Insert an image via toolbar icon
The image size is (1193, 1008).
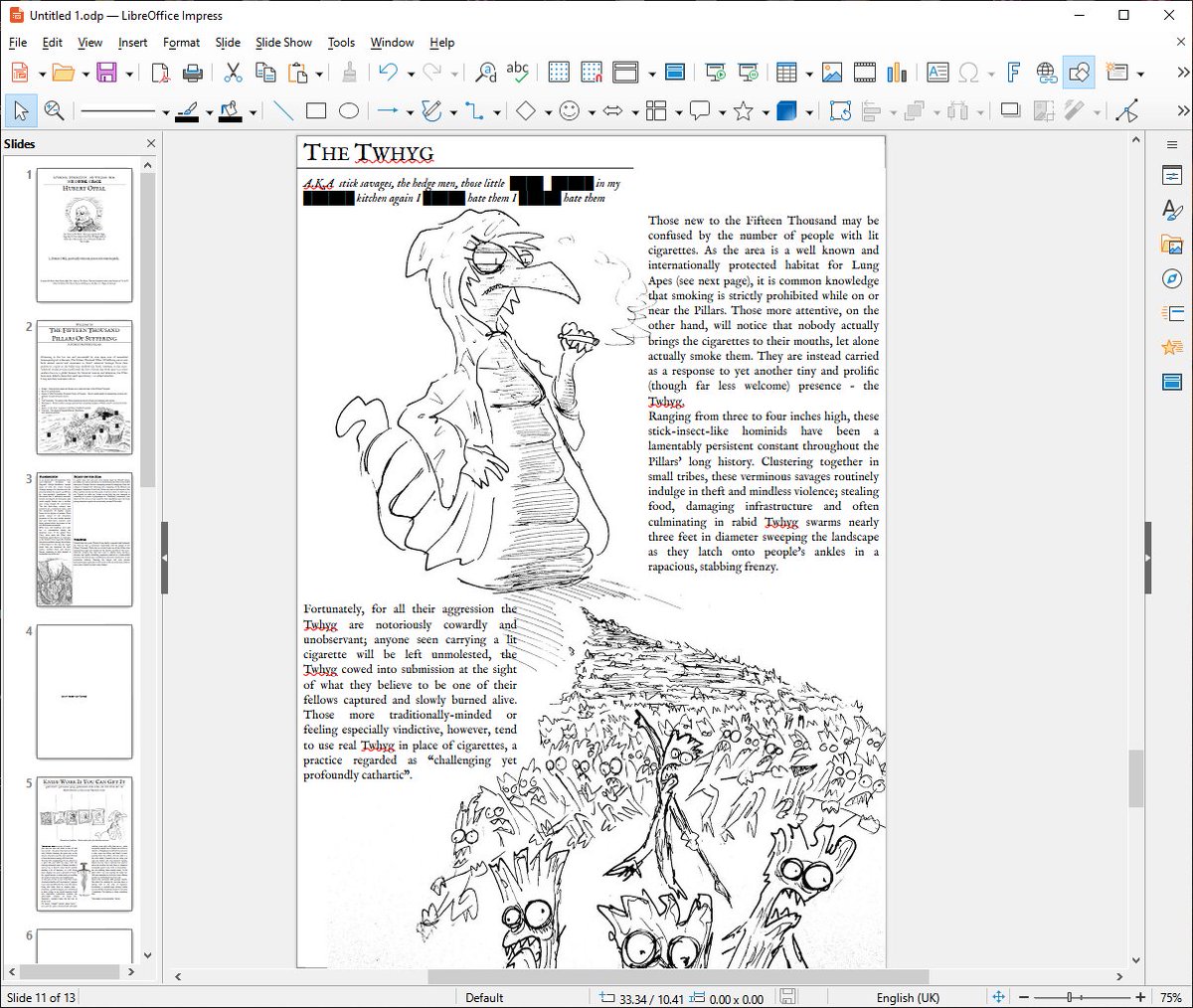point(832,73)
